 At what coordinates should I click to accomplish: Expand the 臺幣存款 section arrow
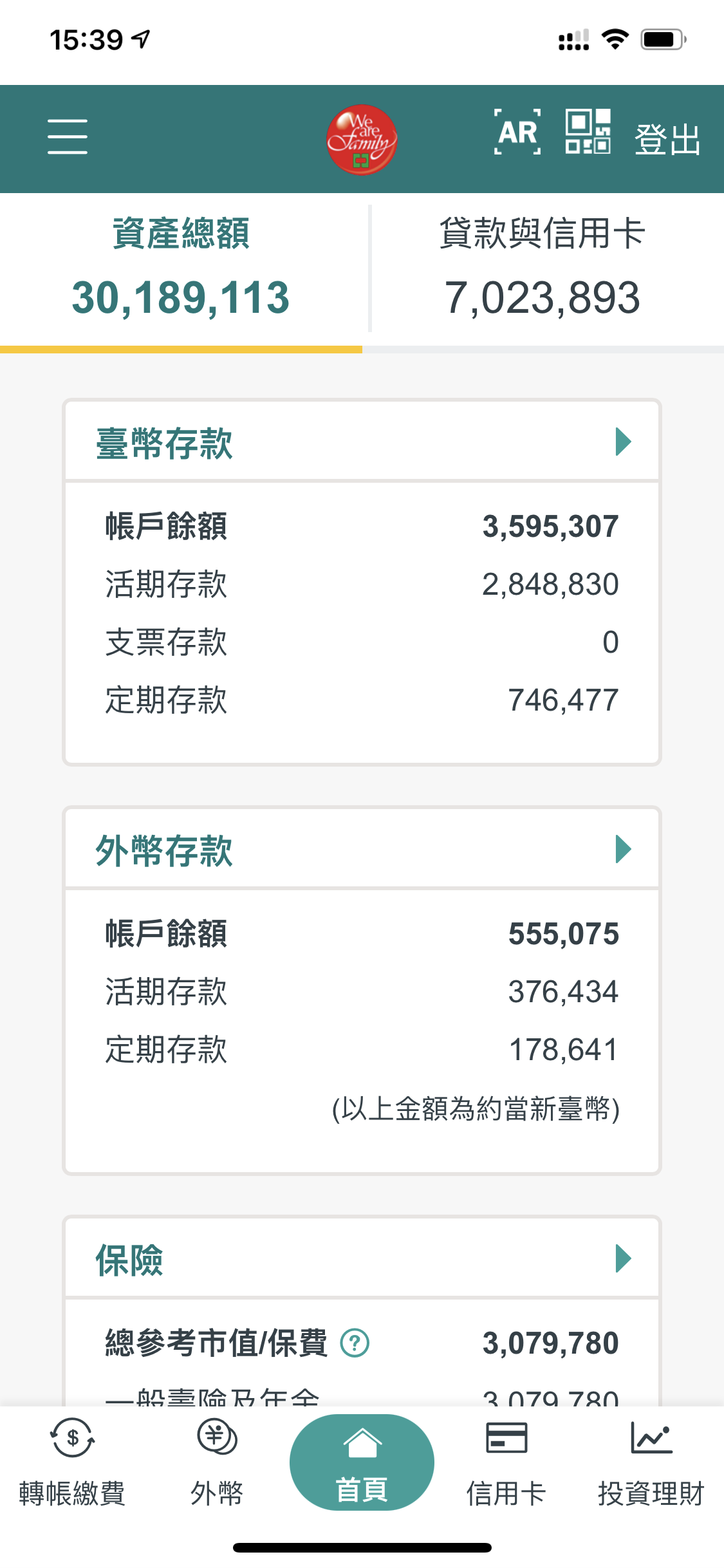[623, 442]
